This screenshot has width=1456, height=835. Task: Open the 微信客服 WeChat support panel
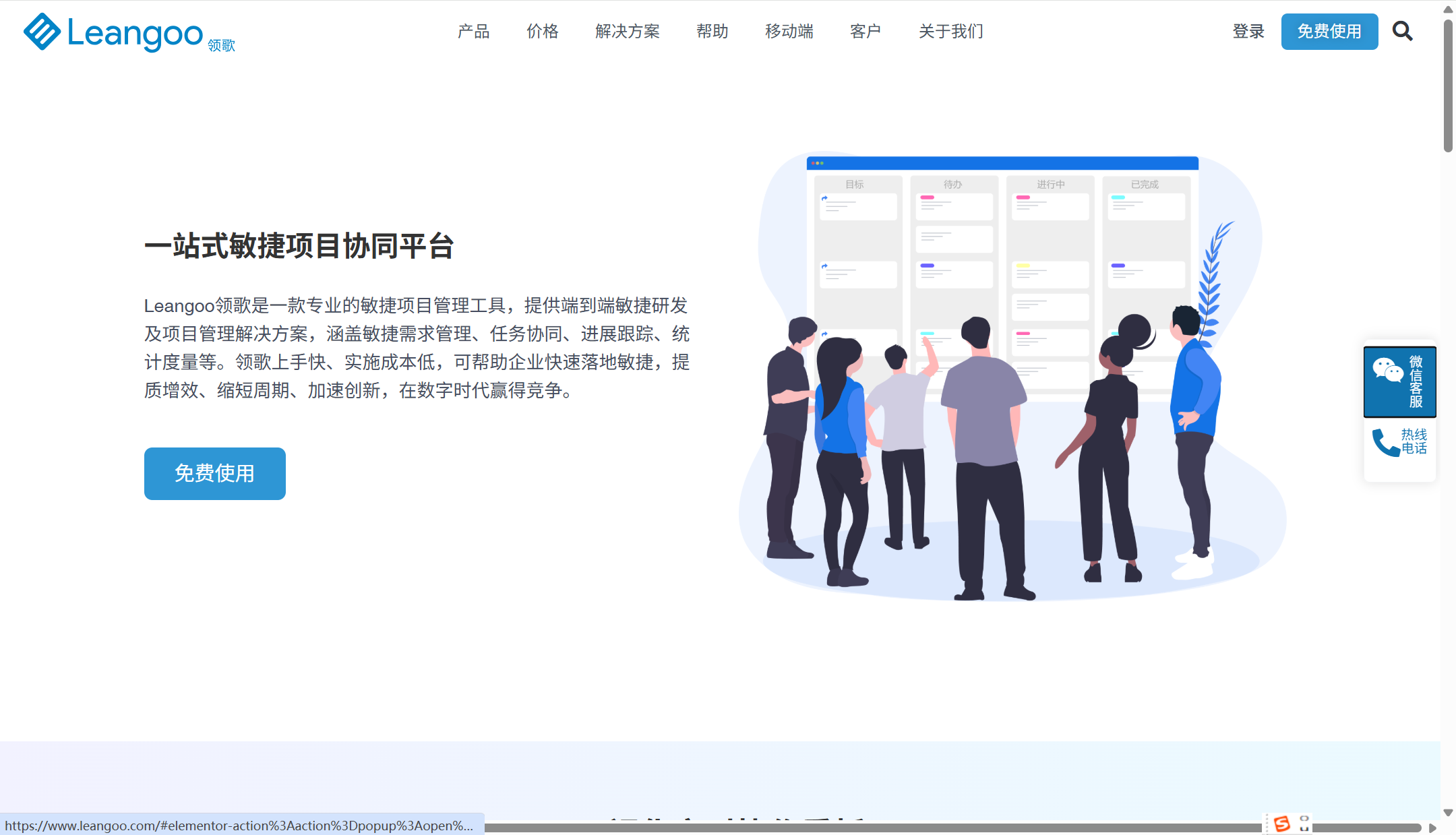point(1399,381)
